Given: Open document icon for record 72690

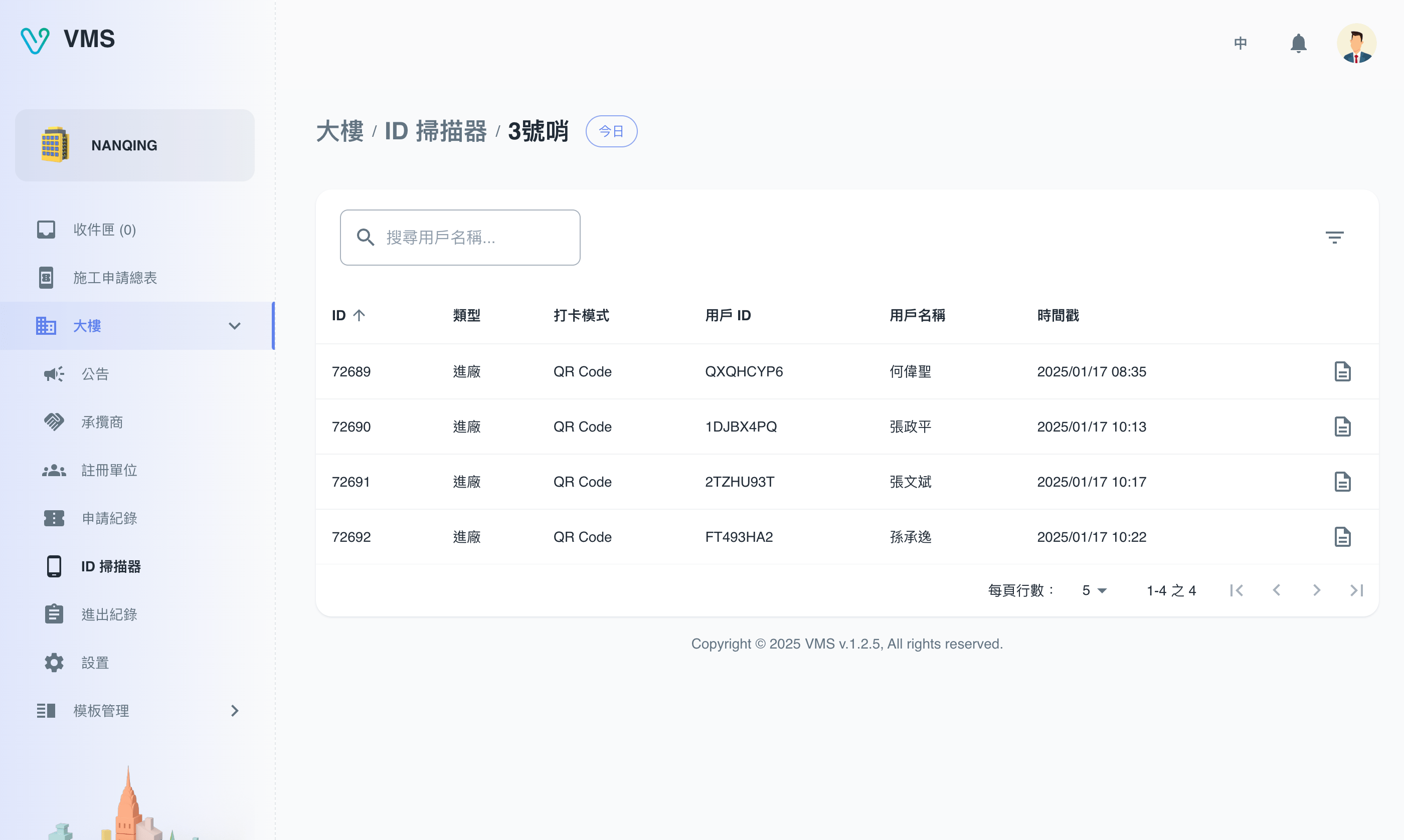Looking at the screenshot, I should [x=1342, y=427].
